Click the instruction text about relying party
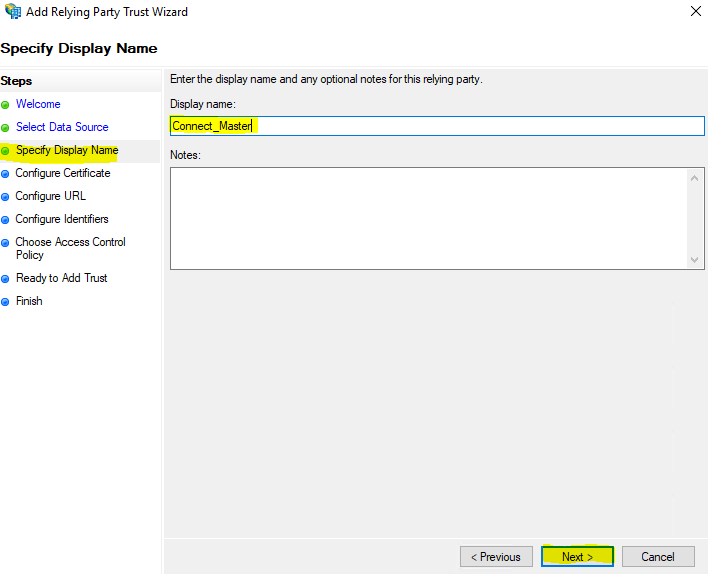 [x=326, y=79]
